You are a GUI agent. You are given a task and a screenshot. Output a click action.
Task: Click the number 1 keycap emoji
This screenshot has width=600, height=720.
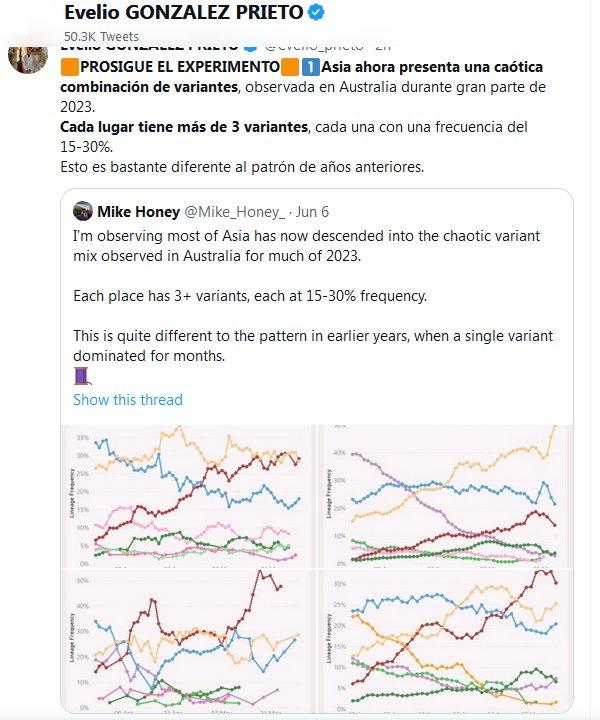point(311,68)
